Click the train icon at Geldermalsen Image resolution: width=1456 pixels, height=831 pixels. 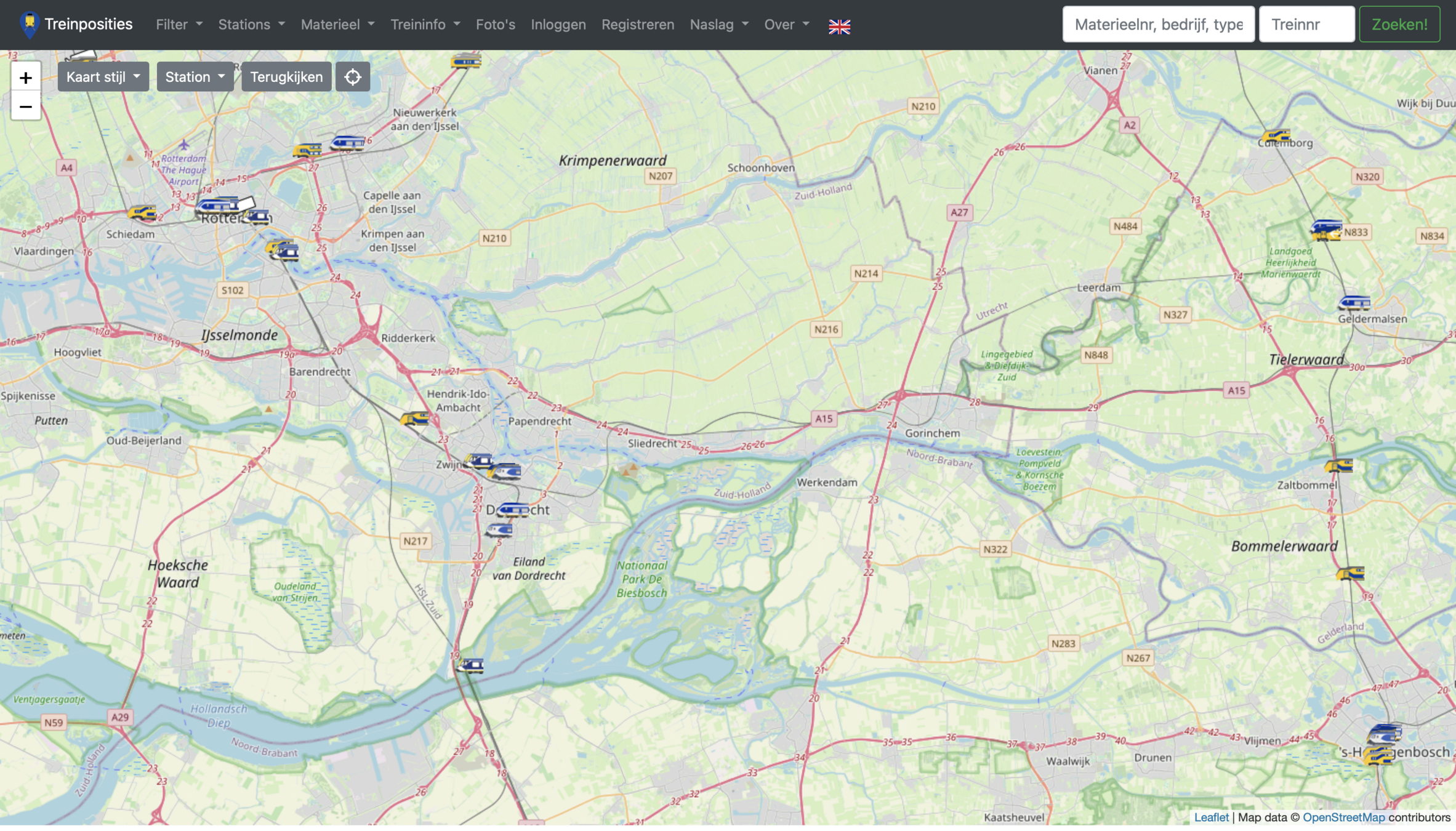[x=1353, y=303]
